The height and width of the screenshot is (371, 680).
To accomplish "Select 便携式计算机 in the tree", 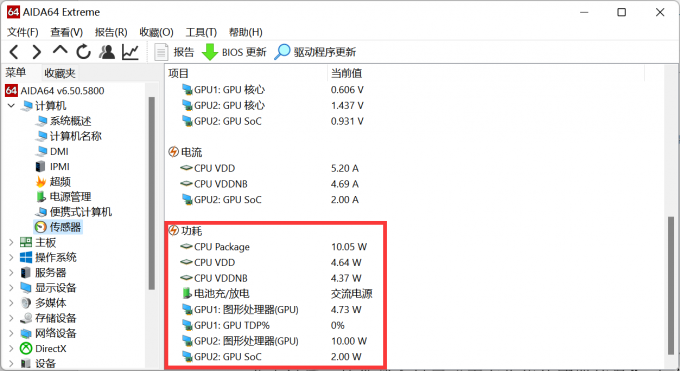I will (x=73, y=212).
